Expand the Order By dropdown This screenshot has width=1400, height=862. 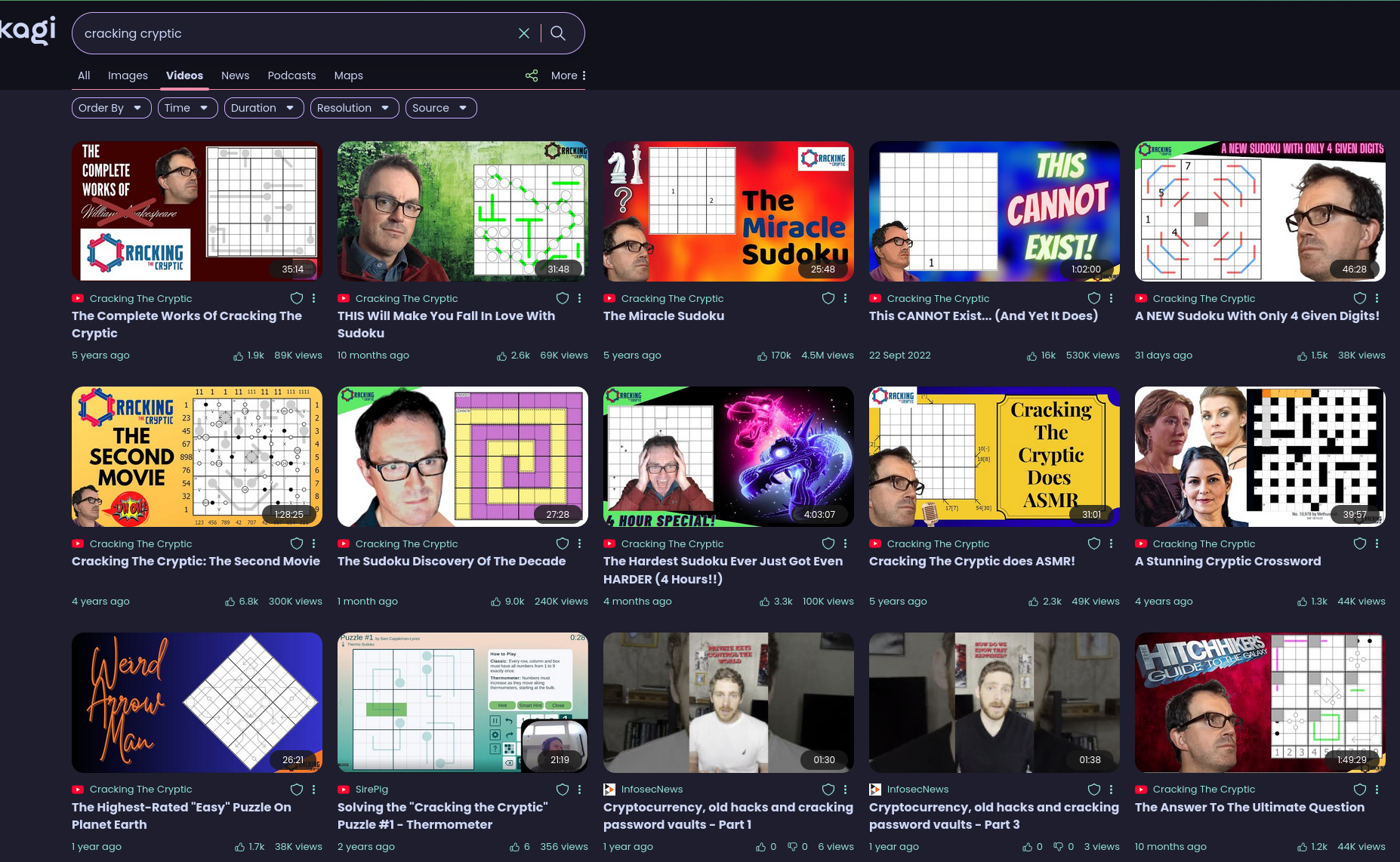click(x=111, y=108)
